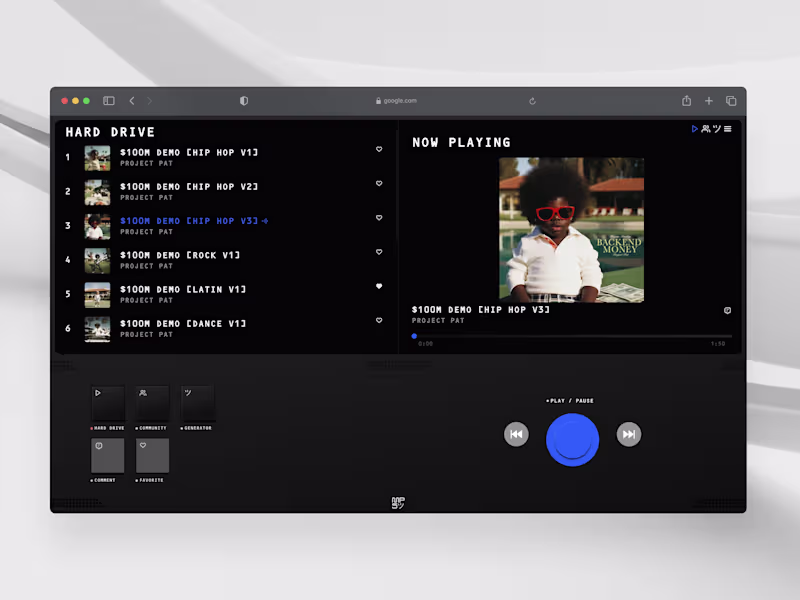Viewport: 800px width, 600px height.
Task: Click the Backend Money album artwork
Action: [x=571, y=230]
